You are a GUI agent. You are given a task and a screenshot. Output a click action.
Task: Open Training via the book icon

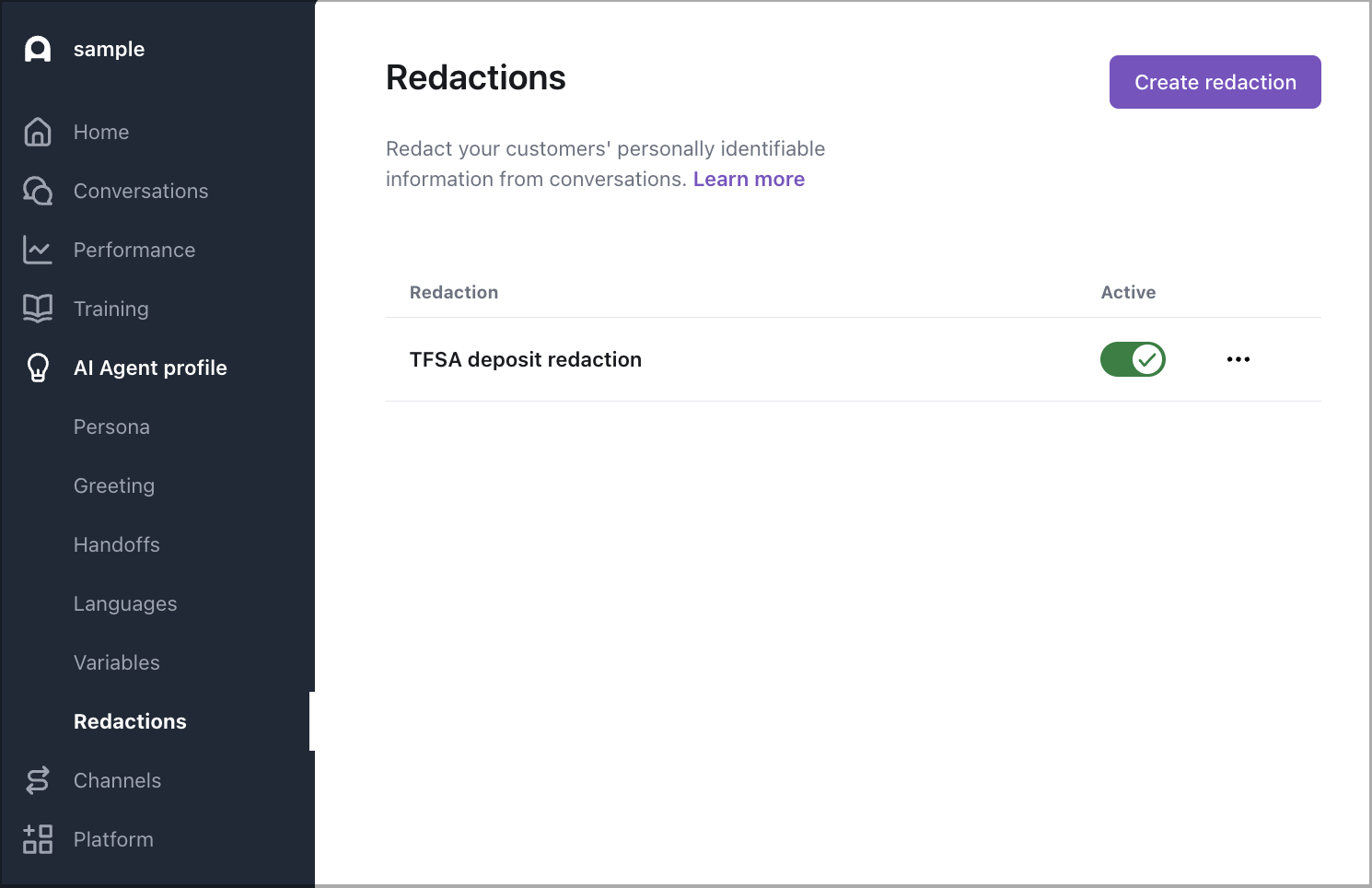click(x=37, y=309)
